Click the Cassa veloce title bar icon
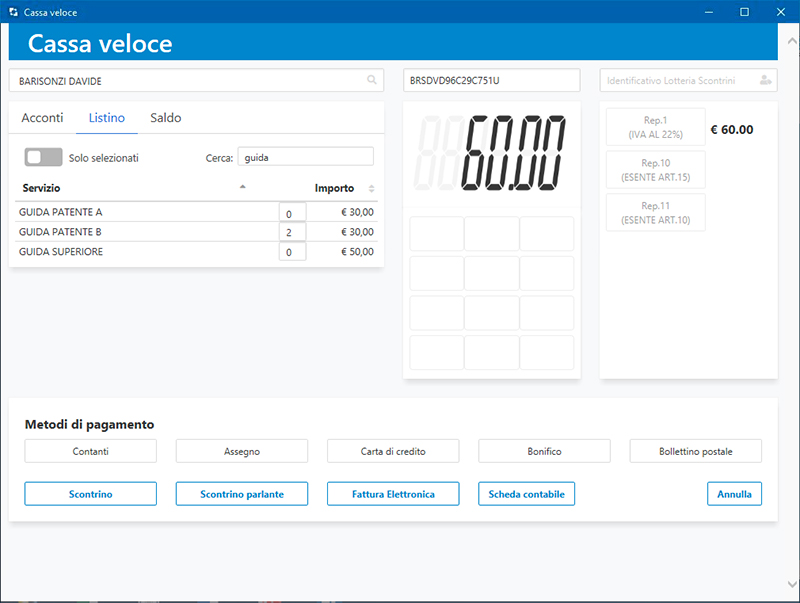 [x=12, y=12]
